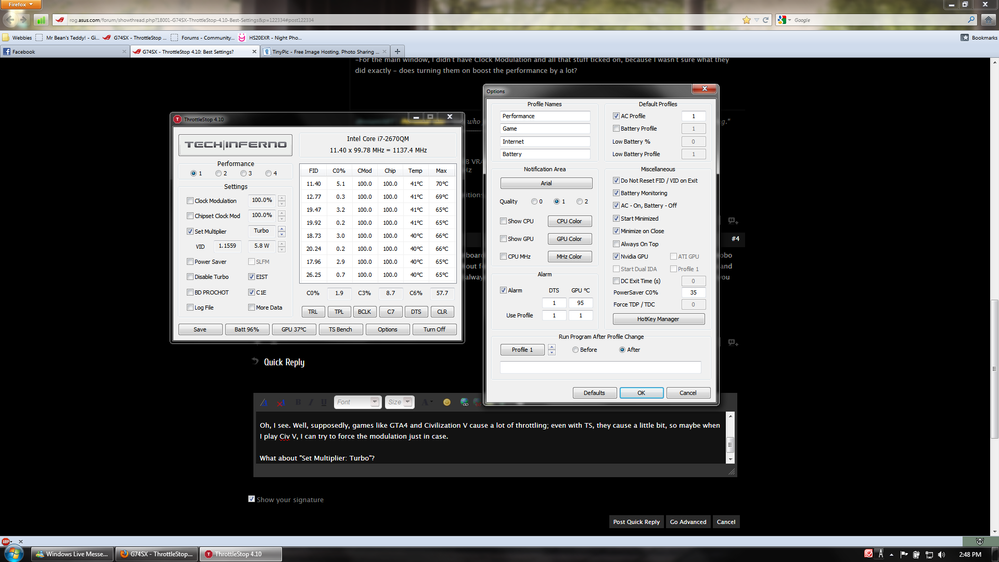
Task: Click the insert link globe icon
Action: point(464,402)
